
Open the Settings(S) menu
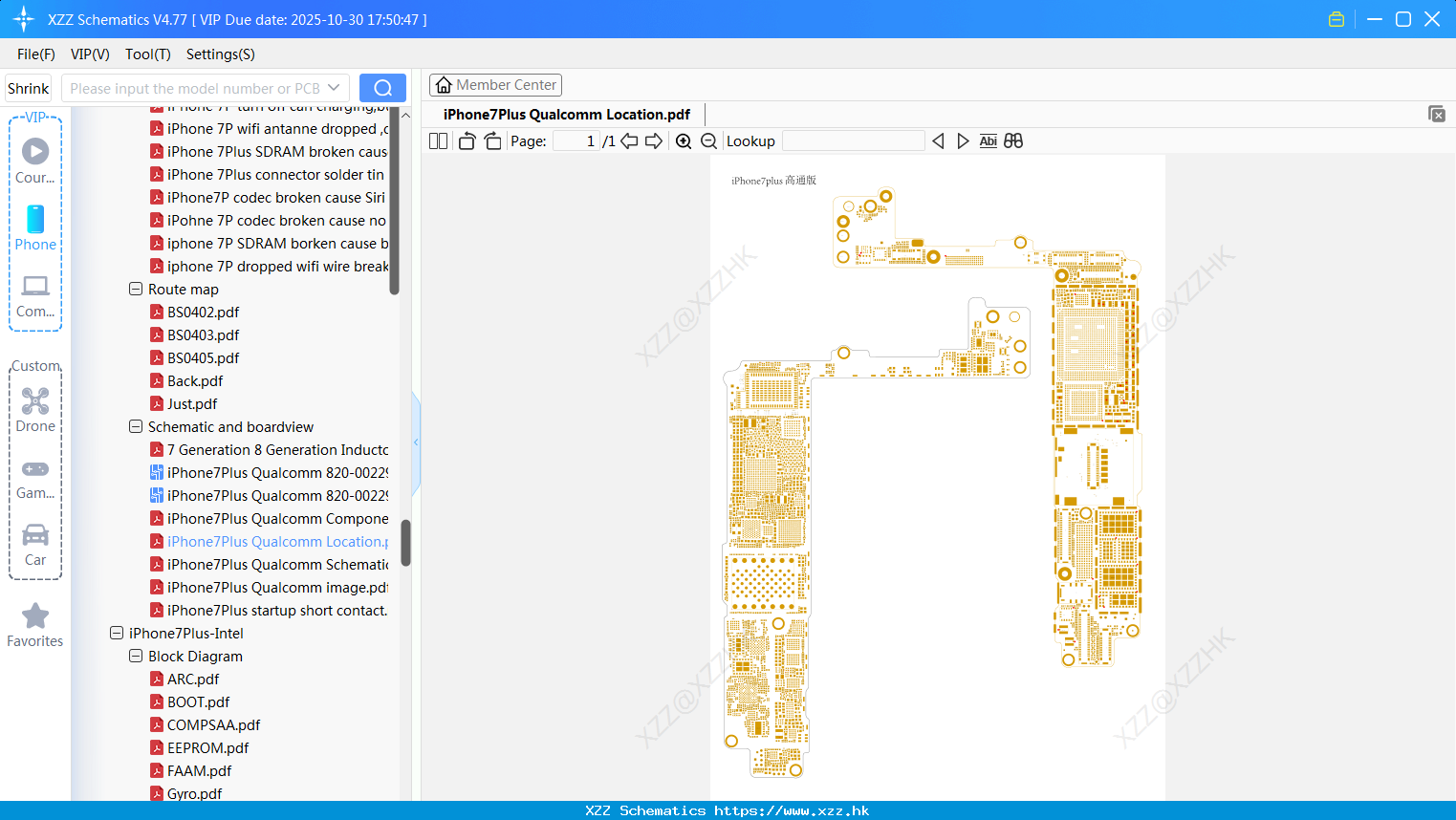pyautogui.click(x=221, y=54)
